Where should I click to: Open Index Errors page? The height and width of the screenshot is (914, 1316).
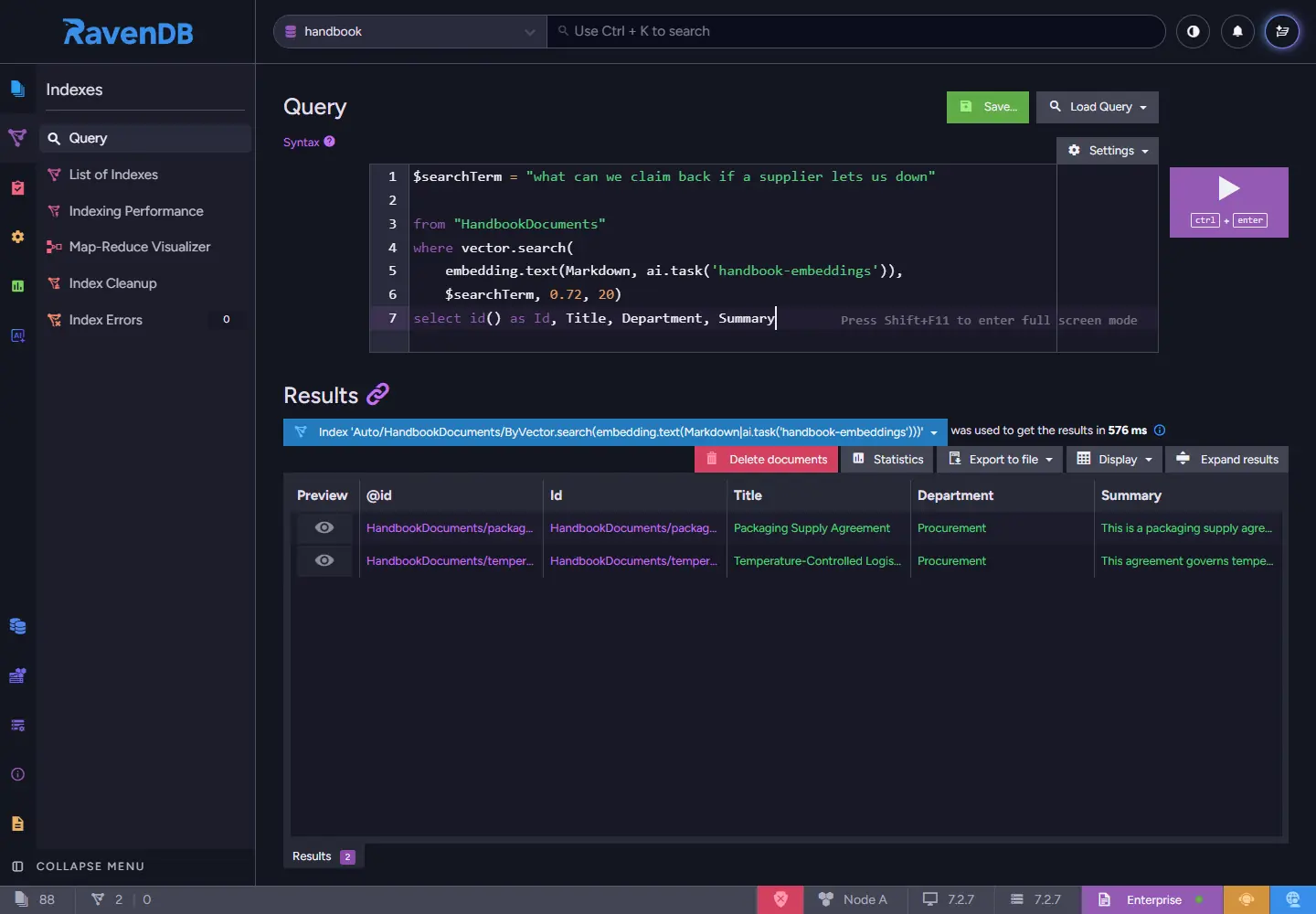105,320
